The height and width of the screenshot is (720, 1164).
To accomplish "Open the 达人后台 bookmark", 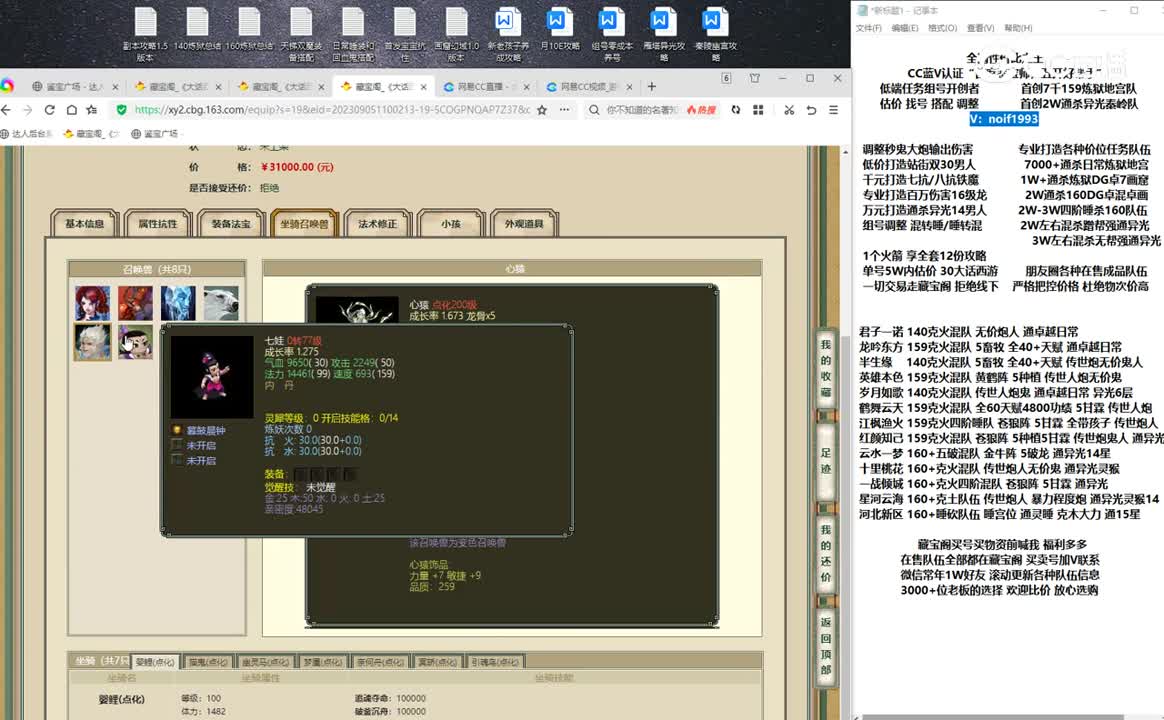I will coord(27,134).
